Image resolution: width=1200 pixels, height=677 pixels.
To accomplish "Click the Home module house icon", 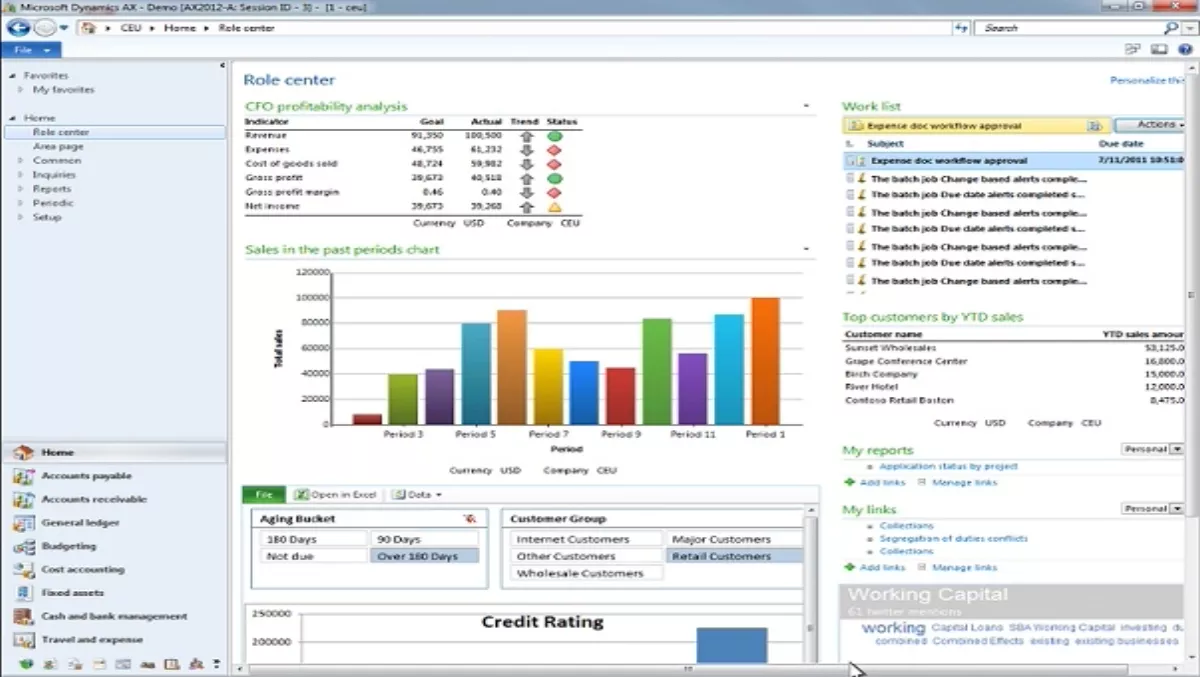I will coord(24,453).
